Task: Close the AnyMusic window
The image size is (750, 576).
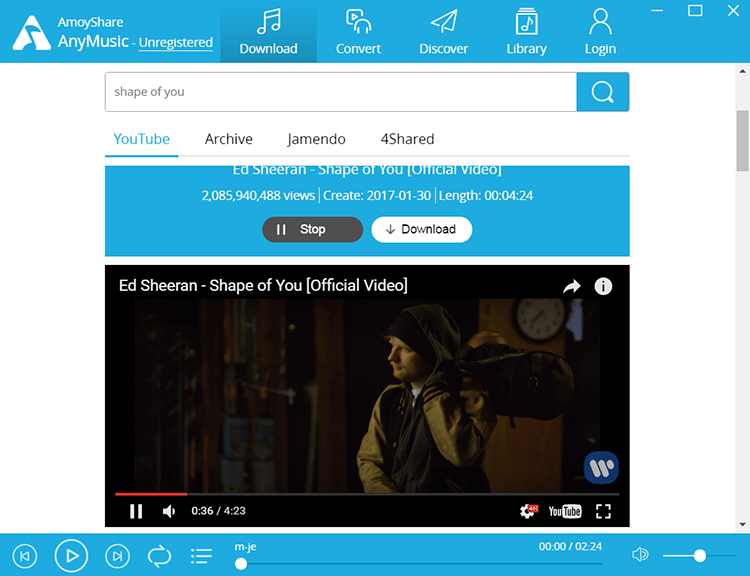Action: click(733, 11)
